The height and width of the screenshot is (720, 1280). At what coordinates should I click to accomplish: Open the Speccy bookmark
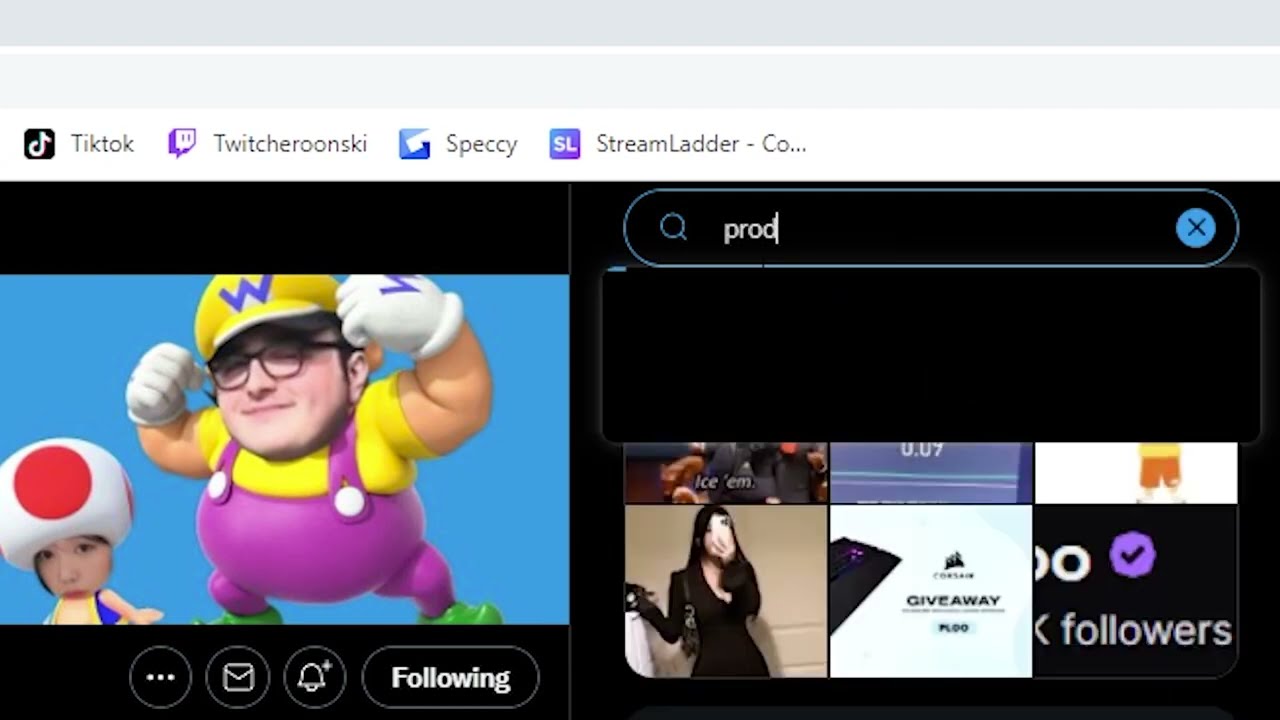[x=458, y=144]
